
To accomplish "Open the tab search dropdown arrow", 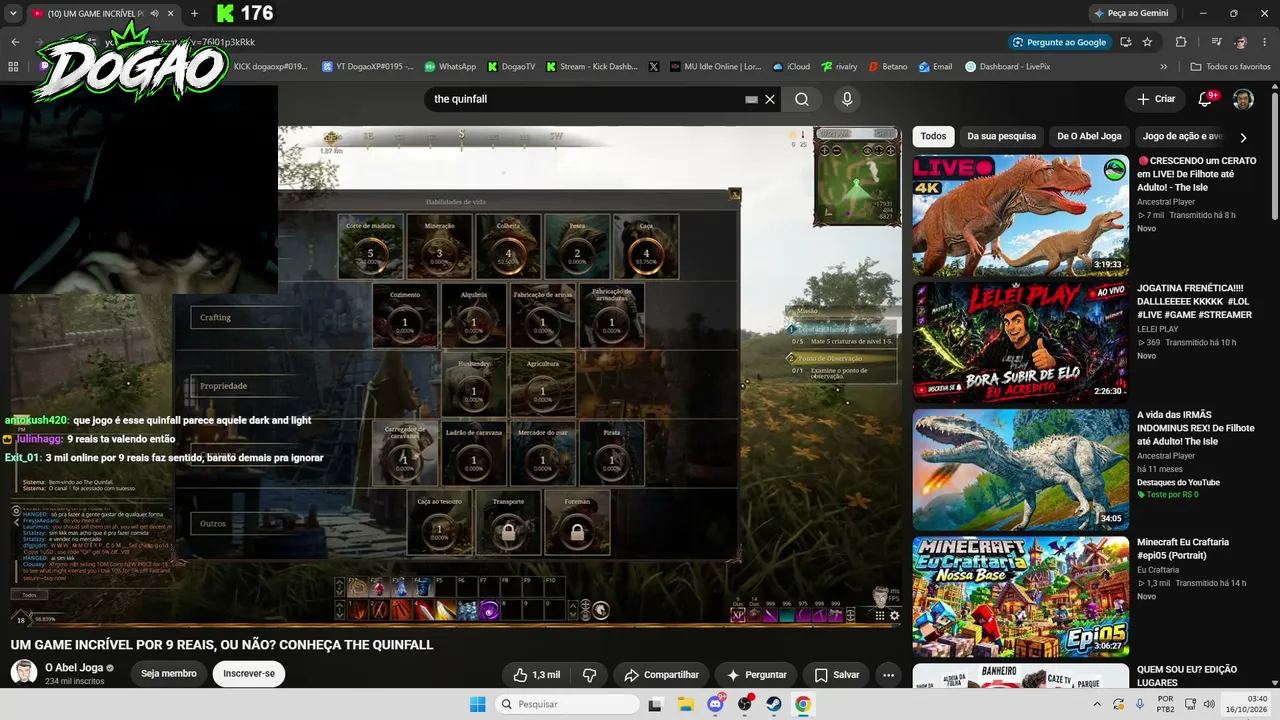I will (x=13, y=14).
